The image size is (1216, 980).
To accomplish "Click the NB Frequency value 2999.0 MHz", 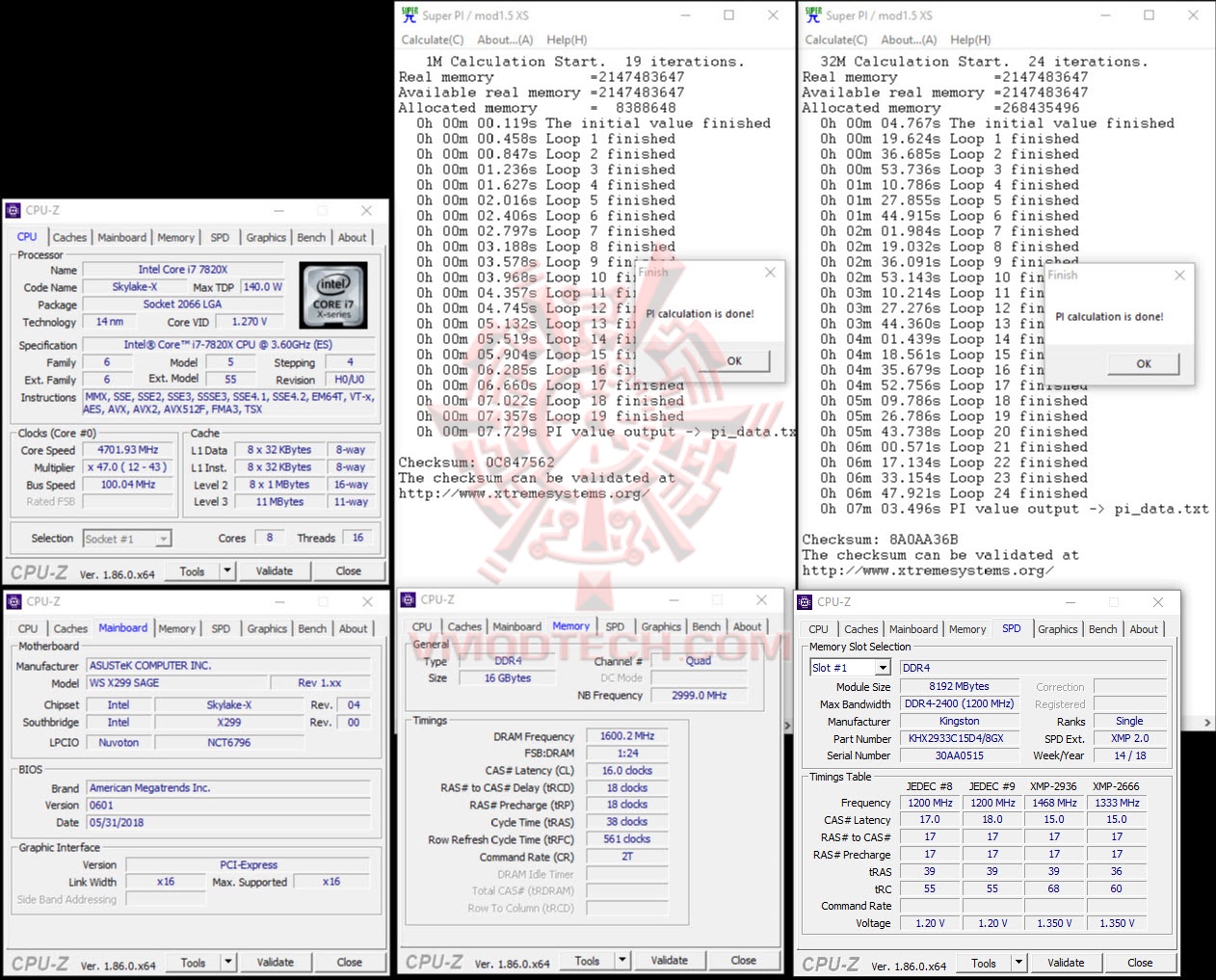I will 699,696.
